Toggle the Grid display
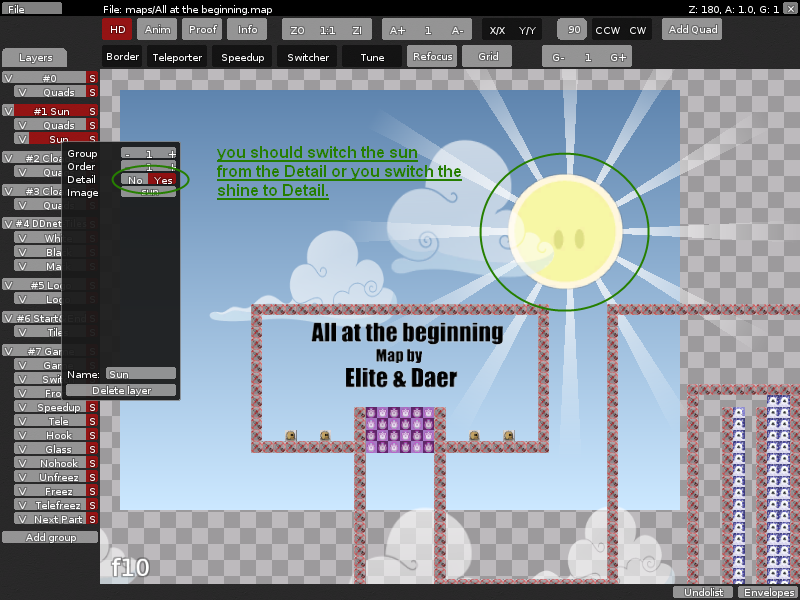The image size is (800, 600). click(487, 57)
